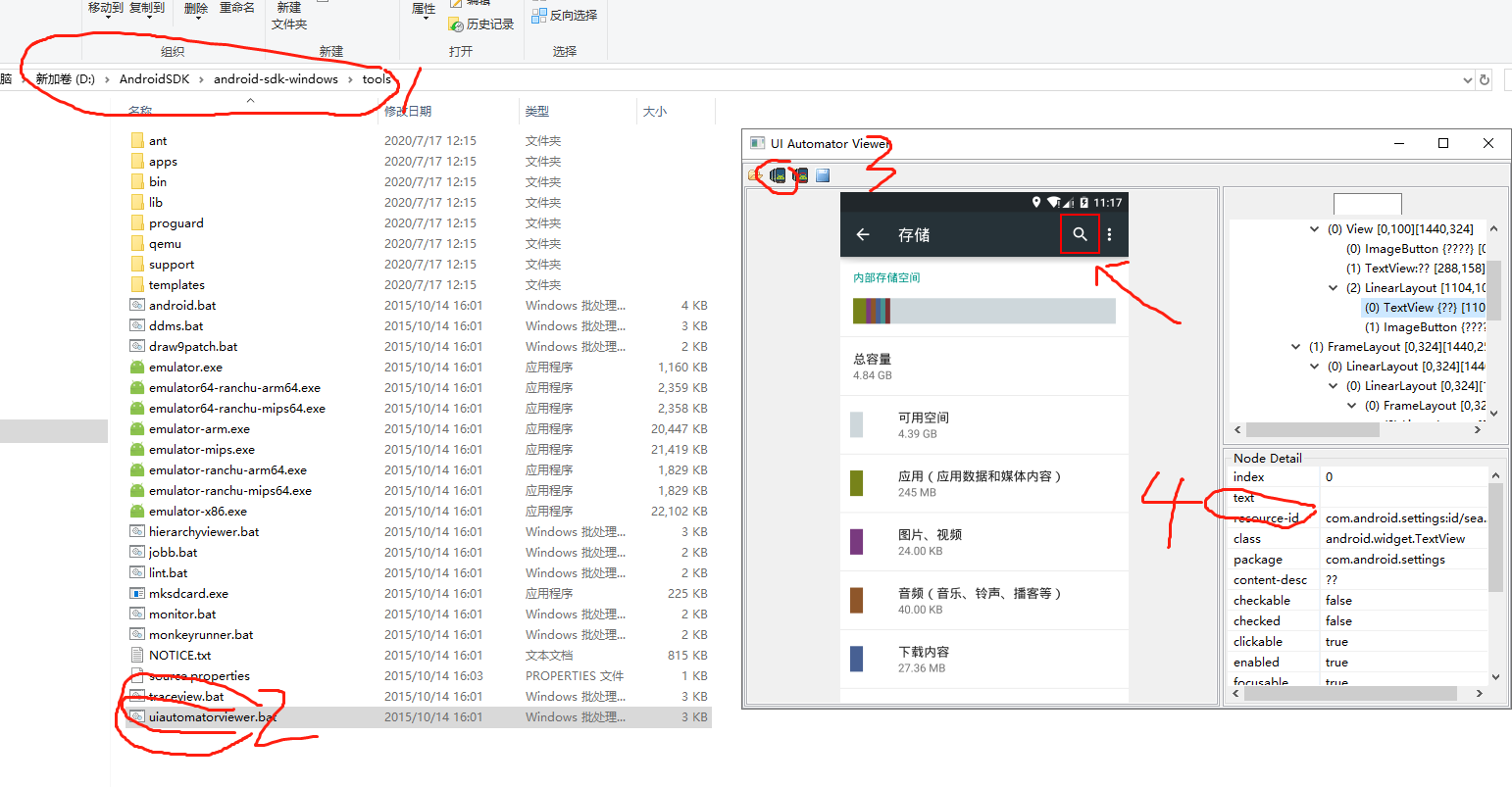Select the (0) ImageButton tree row

1415,249
